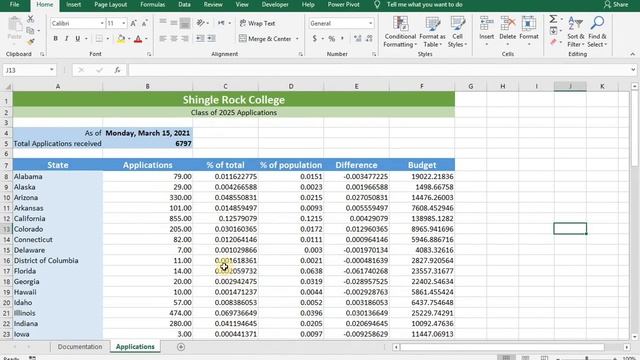Screen dimensions: 640x360
Task: Click the Select All corner triangle
Action: (x=7, y=86)
